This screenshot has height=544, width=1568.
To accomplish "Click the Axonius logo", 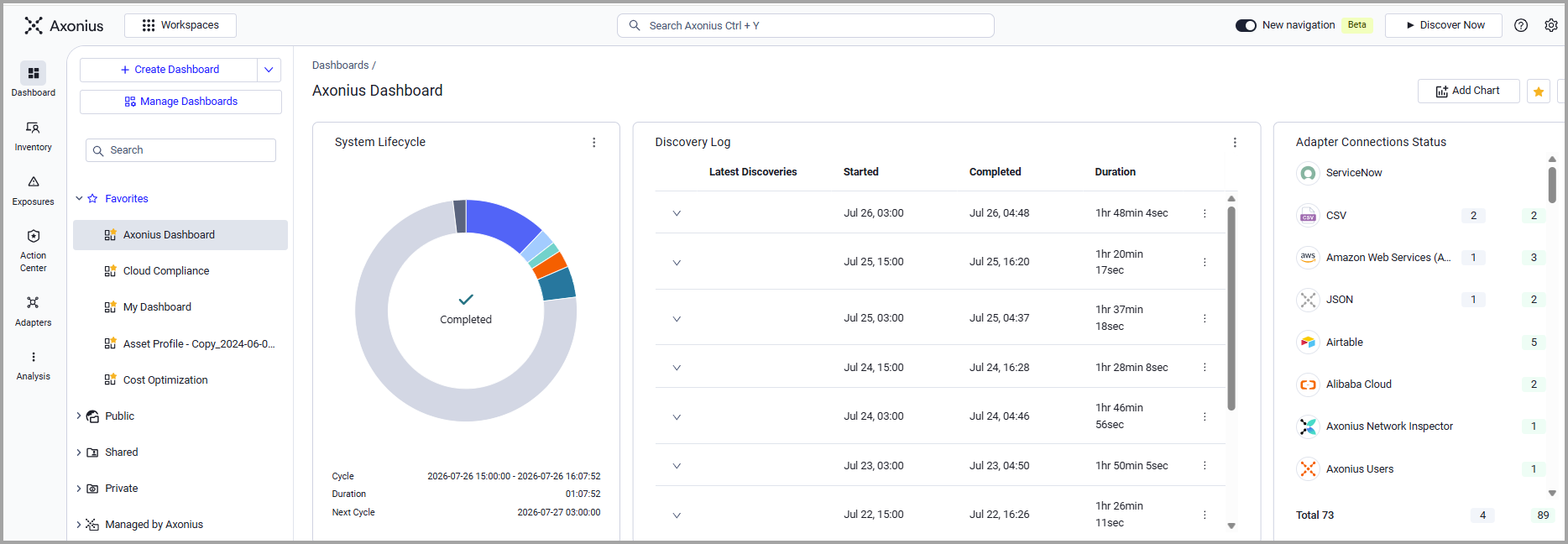I will click(x=64, y=25).
